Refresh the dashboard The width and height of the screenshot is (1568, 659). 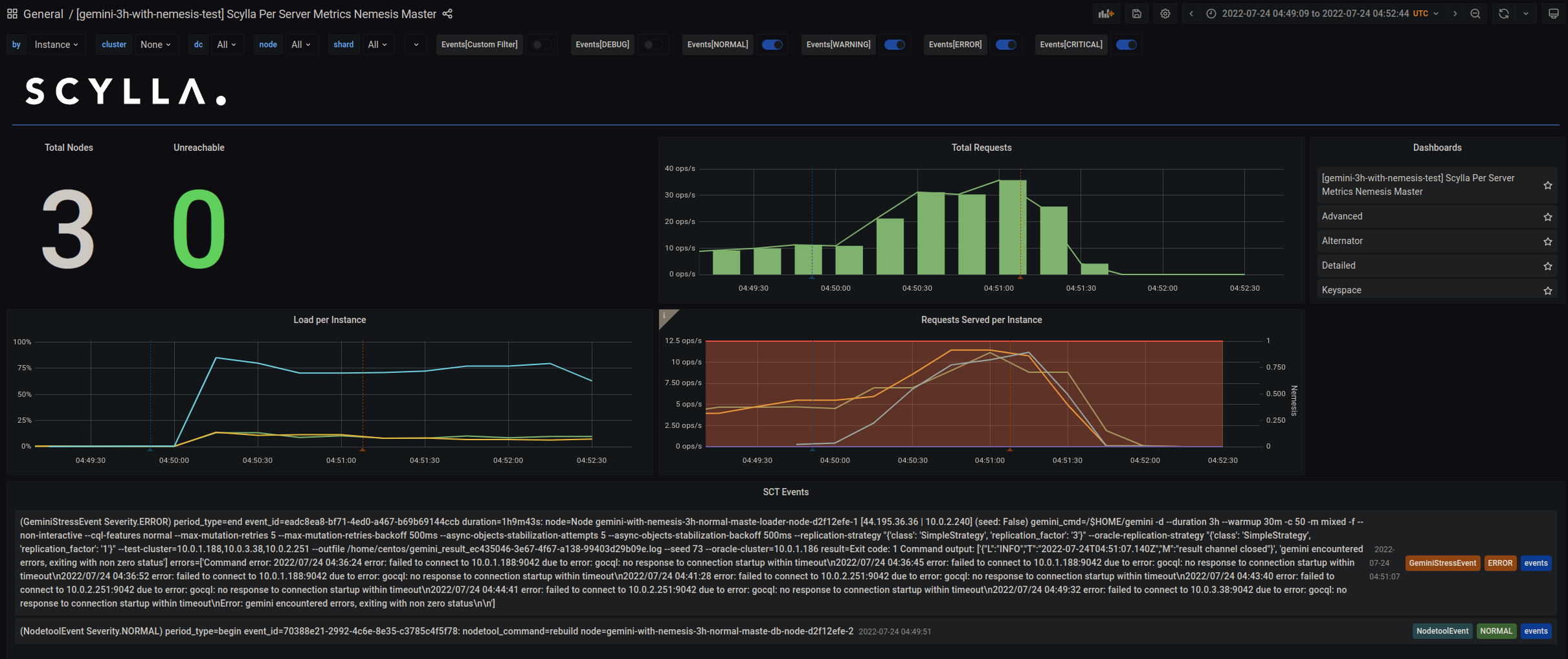[1504, 14]
